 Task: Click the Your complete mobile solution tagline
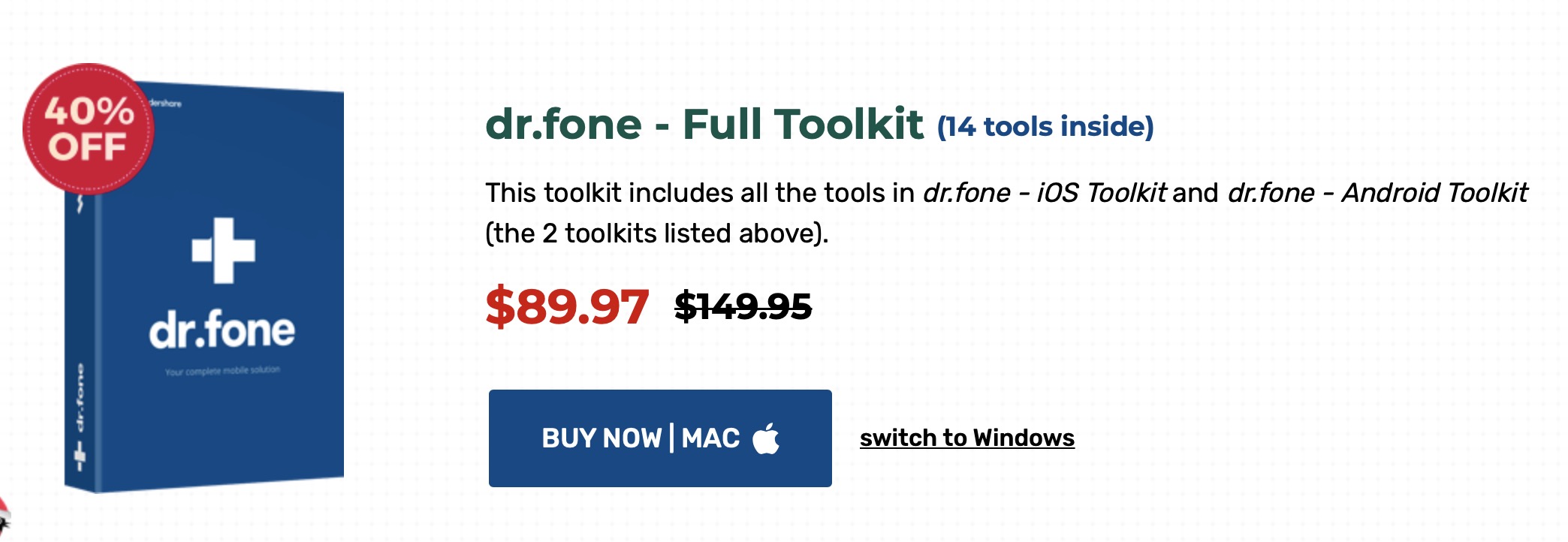click(222, 371)
